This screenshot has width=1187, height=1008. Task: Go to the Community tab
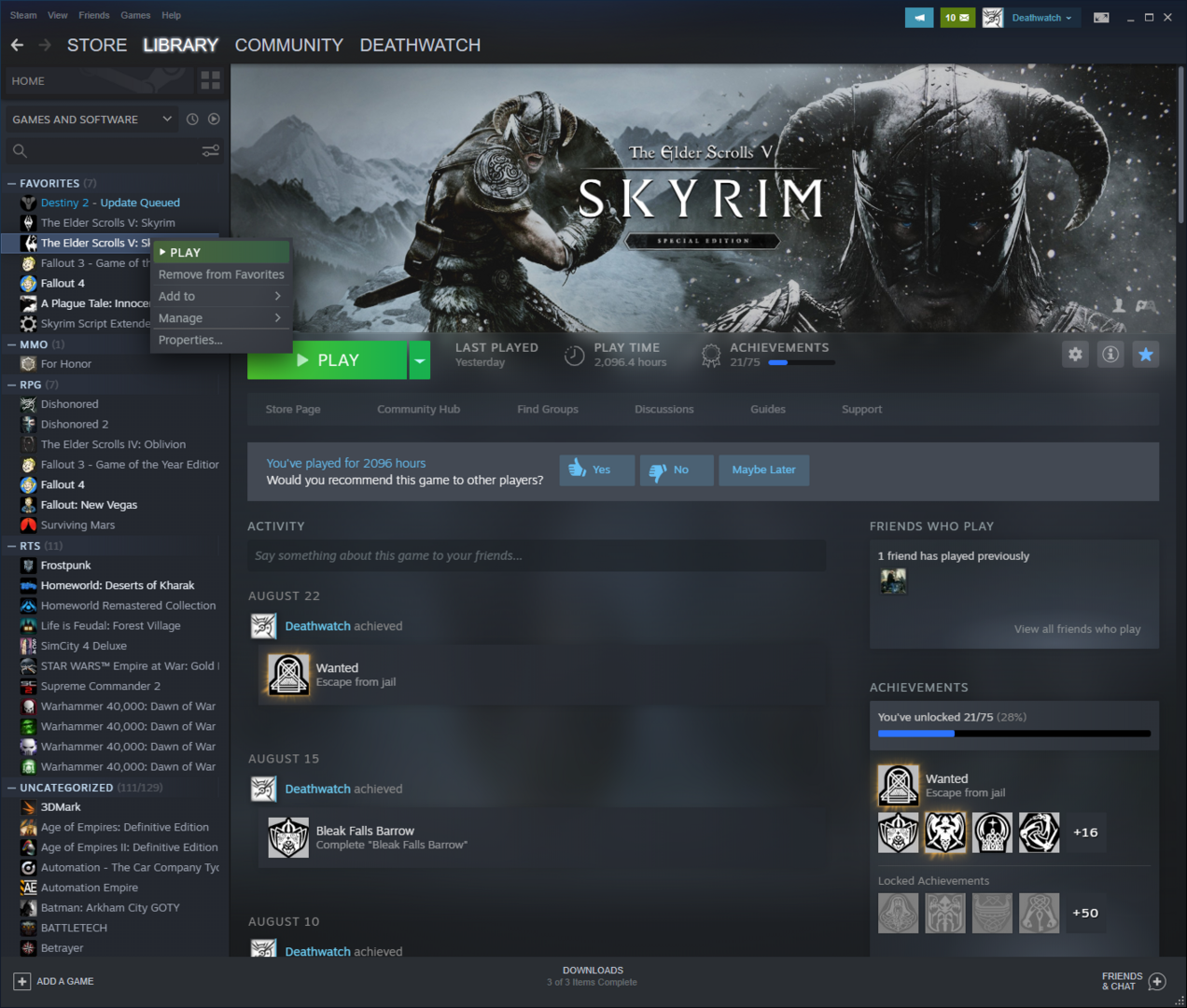[289, 45]
